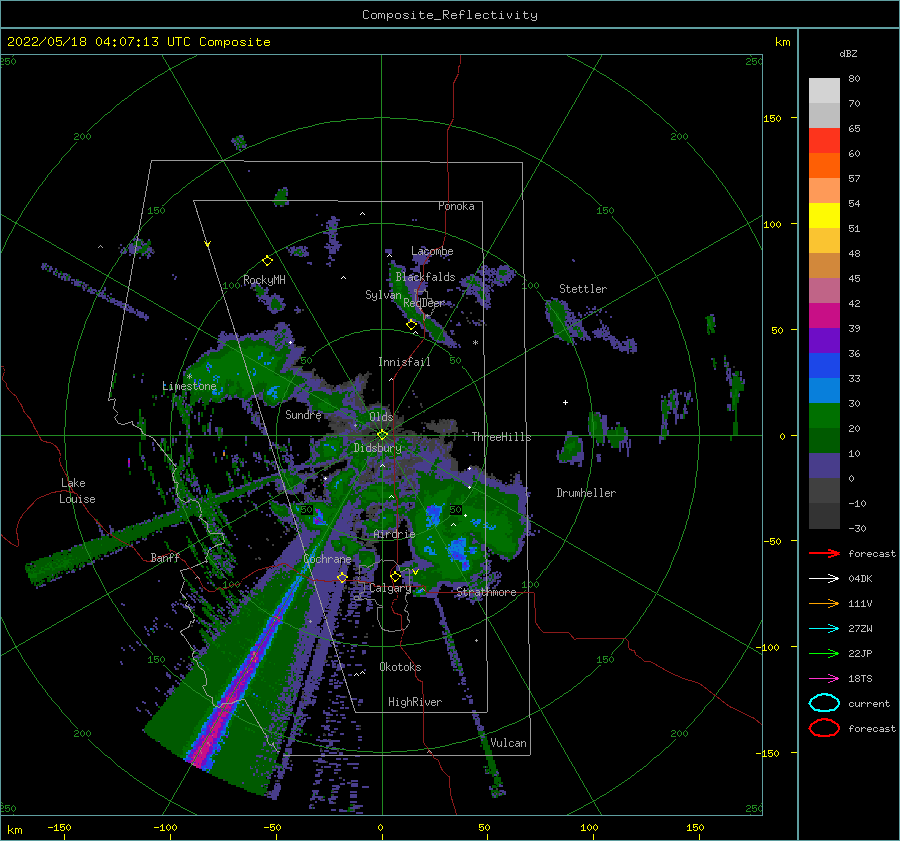Screen dimensions: 900x841
Task: Click the magenta 18TS arrow icon
Action: point(824,679)
